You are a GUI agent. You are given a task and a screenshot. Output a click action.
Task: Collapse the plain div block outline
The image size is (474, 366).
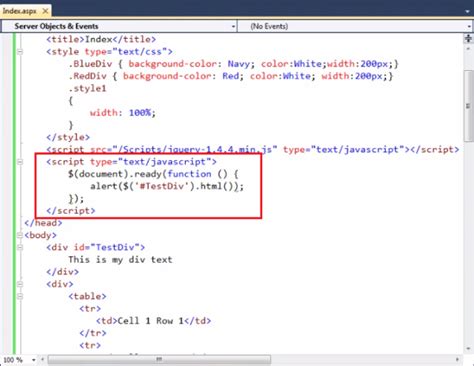[x=20, y=284]
